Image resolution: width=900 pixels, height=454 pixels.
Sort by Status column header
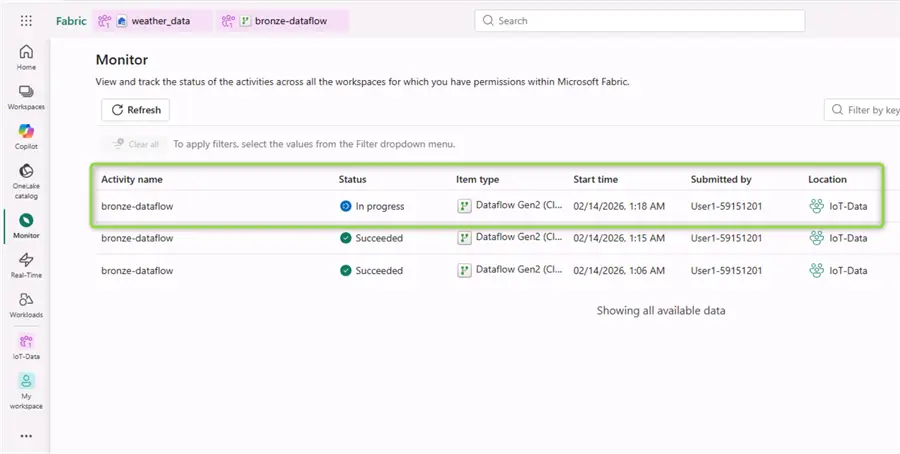pos(352,179)
